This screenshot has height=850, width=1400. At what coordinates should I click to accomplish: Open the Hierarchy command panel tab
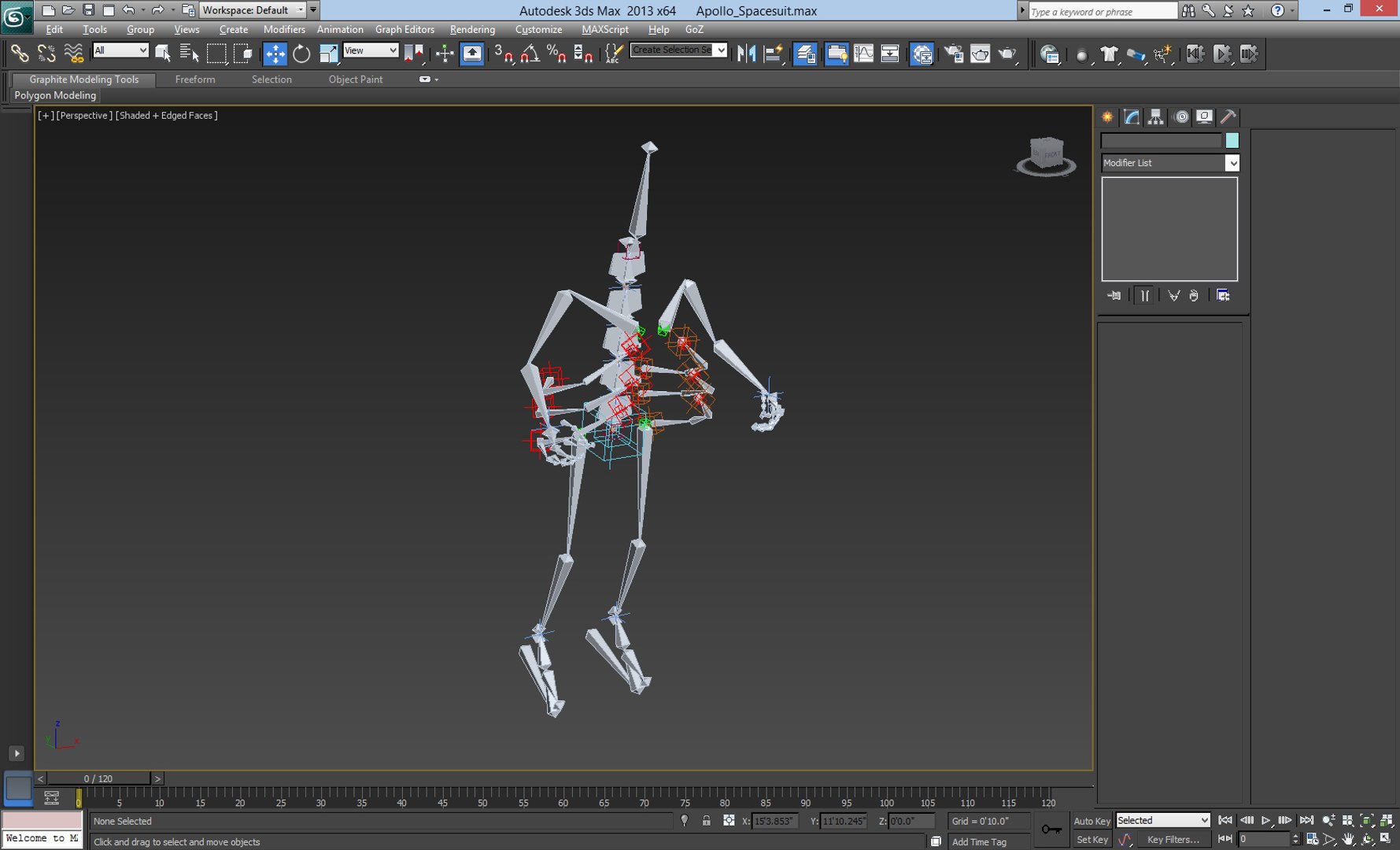point(1155,117)
